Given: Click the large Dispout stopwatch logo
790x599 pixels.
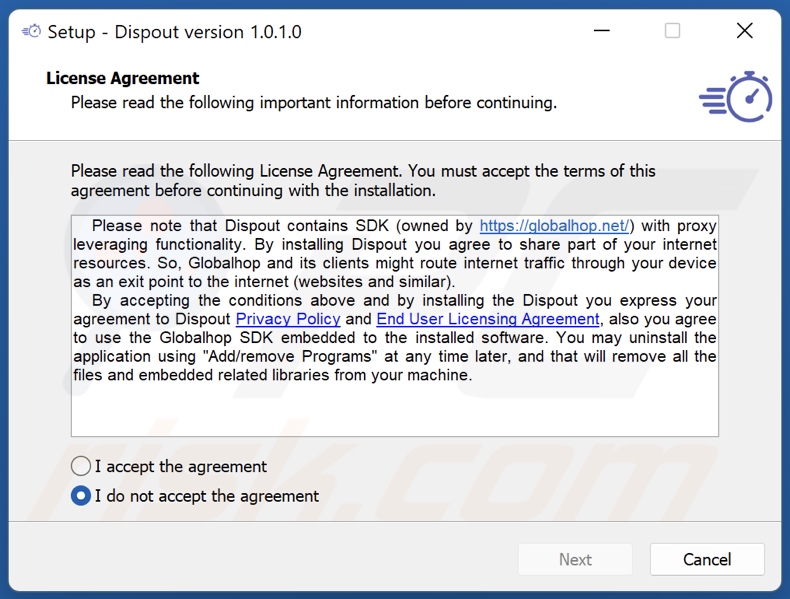Looking at the screenshot, I should click(x=735, y=97).
